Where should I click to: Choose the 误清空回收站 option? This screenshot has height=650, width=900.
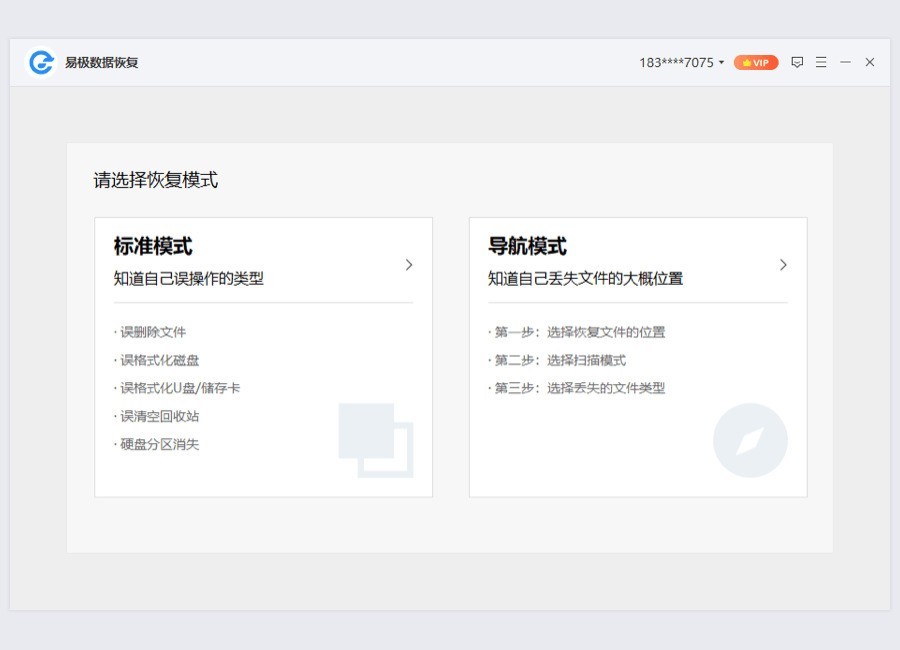coord(160,416)
